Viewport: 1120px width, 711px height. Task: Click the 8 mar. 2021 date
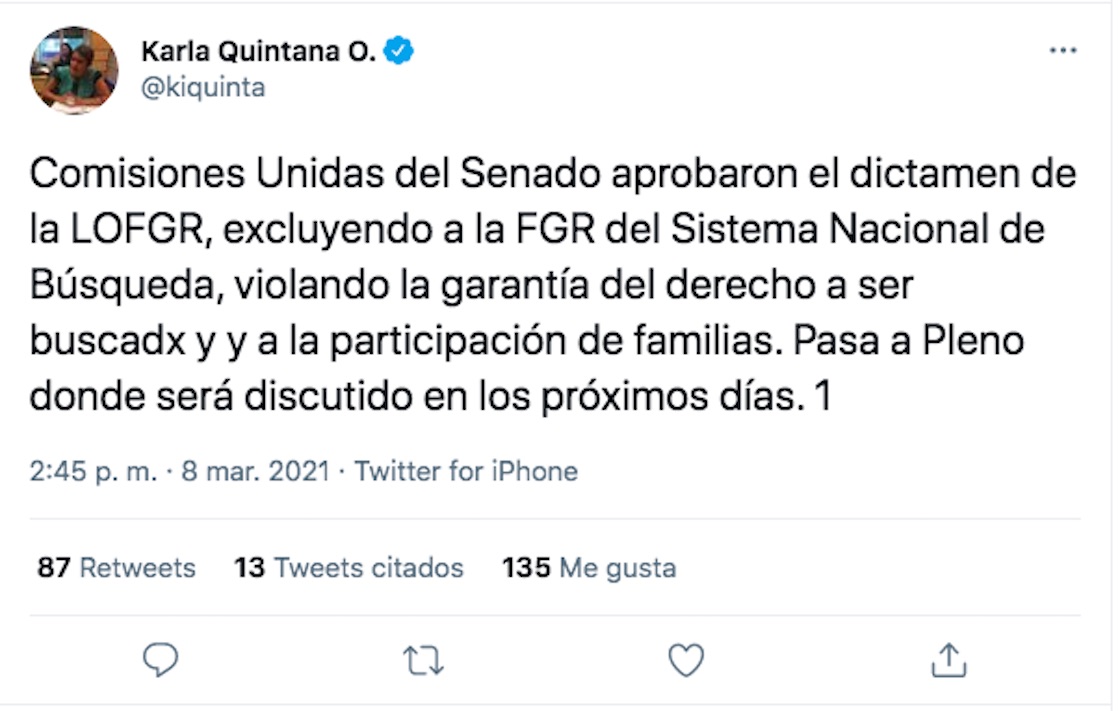click(255, 471)
